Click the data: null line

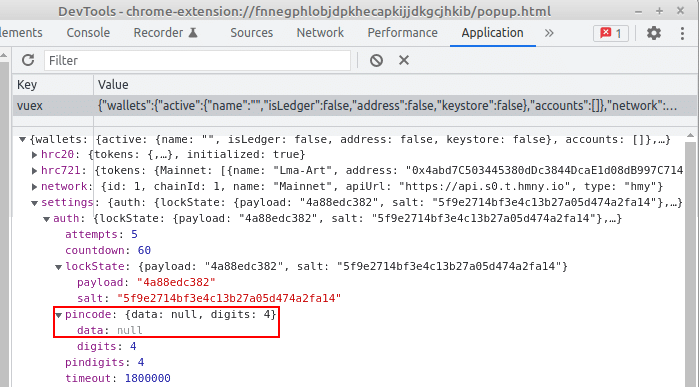110,331
